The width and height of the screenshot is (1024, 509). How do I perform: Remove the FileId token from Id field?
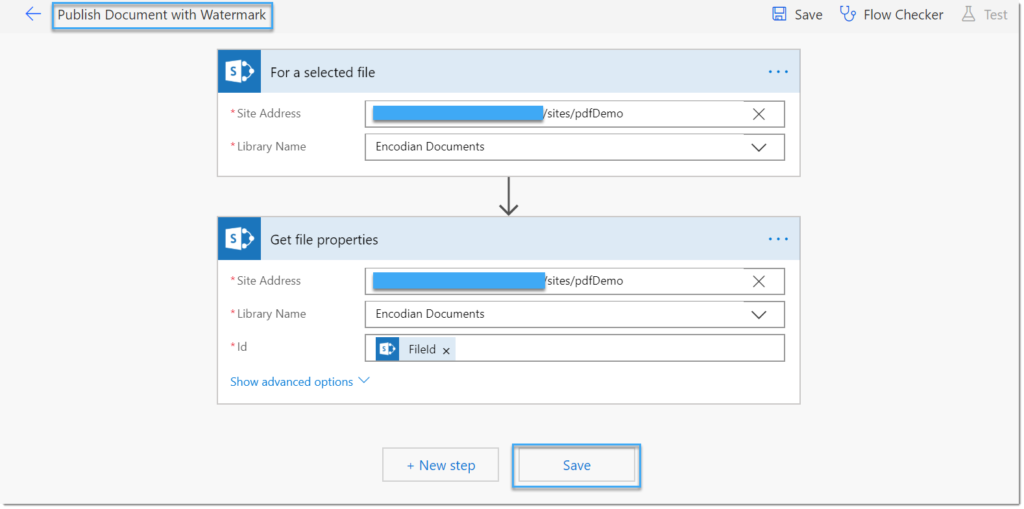(x=446, y=351)
